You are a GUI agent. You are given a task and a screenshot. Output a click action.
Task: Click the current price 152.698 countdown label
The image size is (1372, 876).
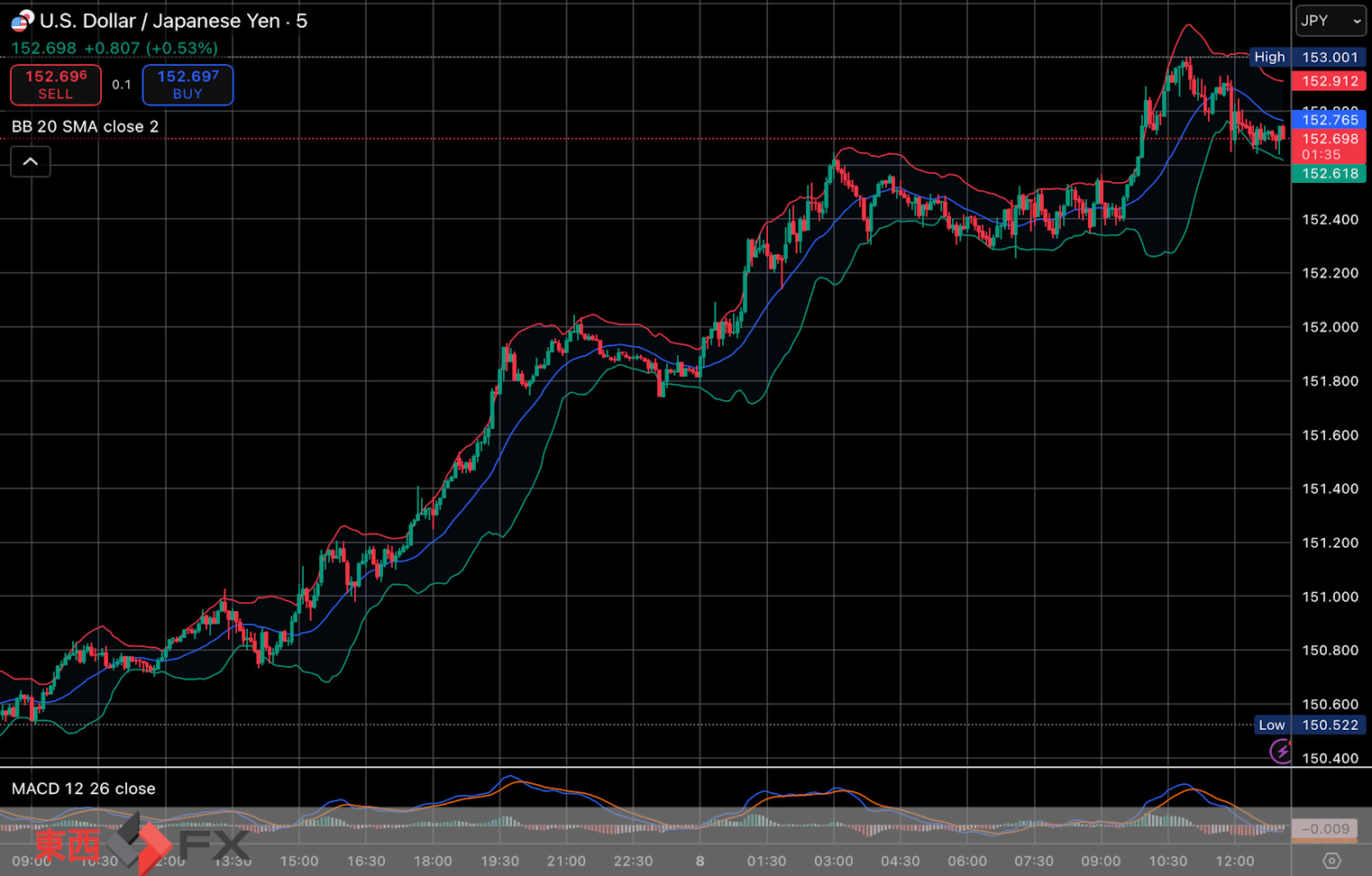[1330, 146]
